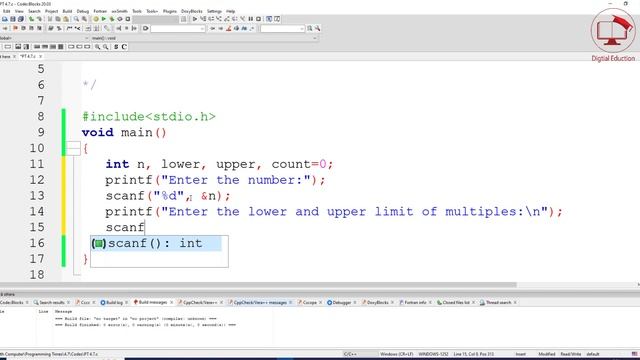Click the green Run triangle icon
This screenshot has height=360, width=640.
coord(104,19)
